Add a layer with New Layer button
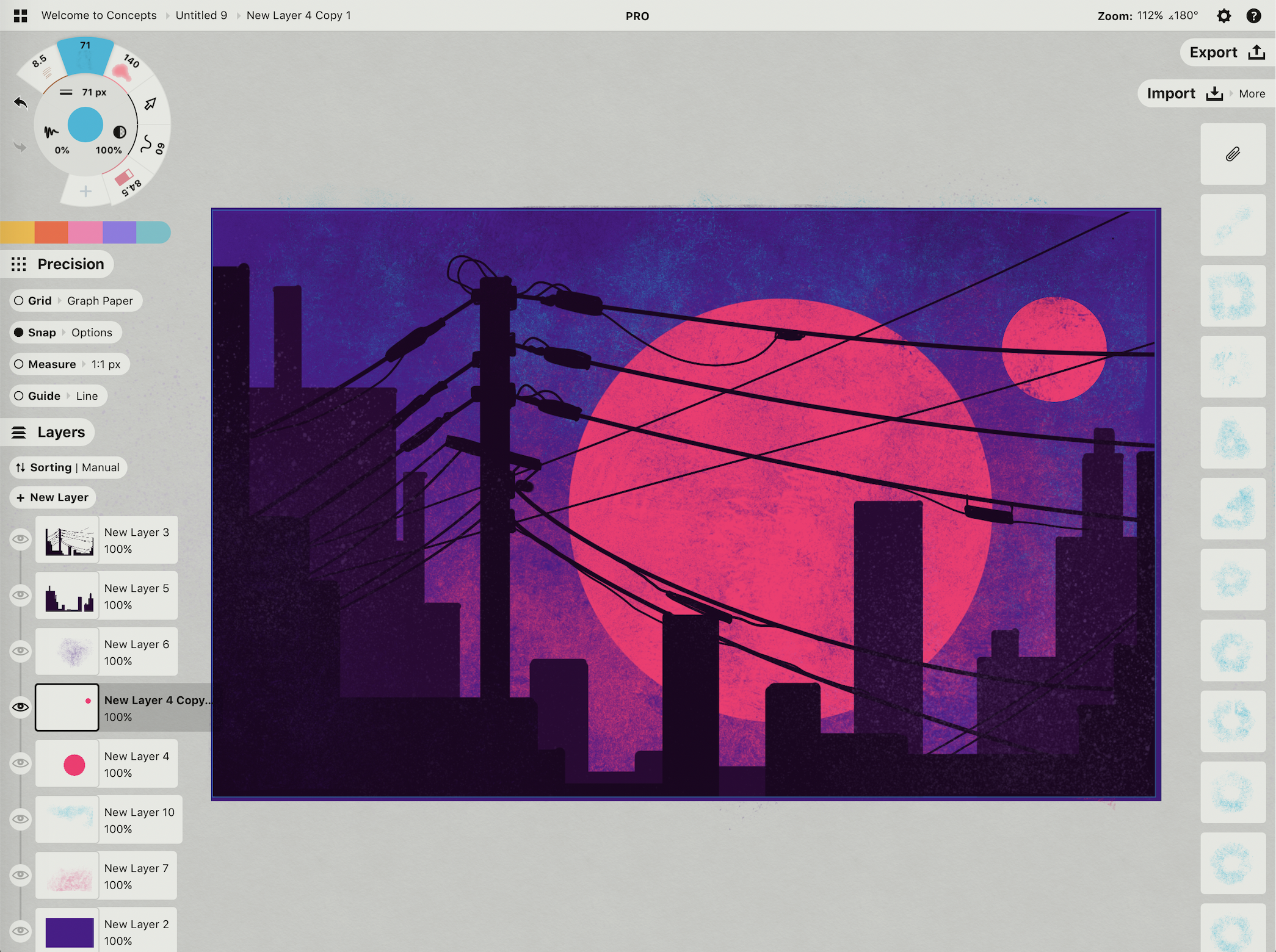The width and height of the screenshot is (1276, 952). click(x=53, y=497)
